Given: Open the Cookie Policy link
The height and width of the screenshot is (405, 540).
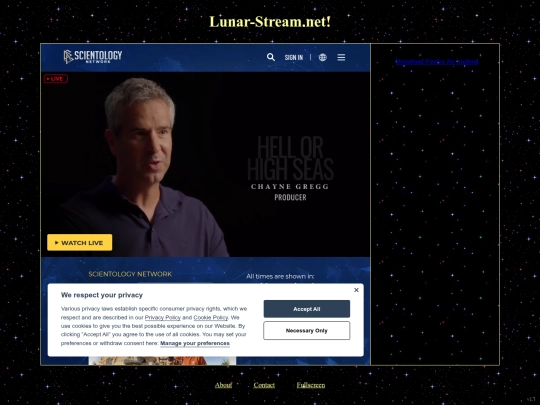Looking at the screenshot, I should coord(211,318).
